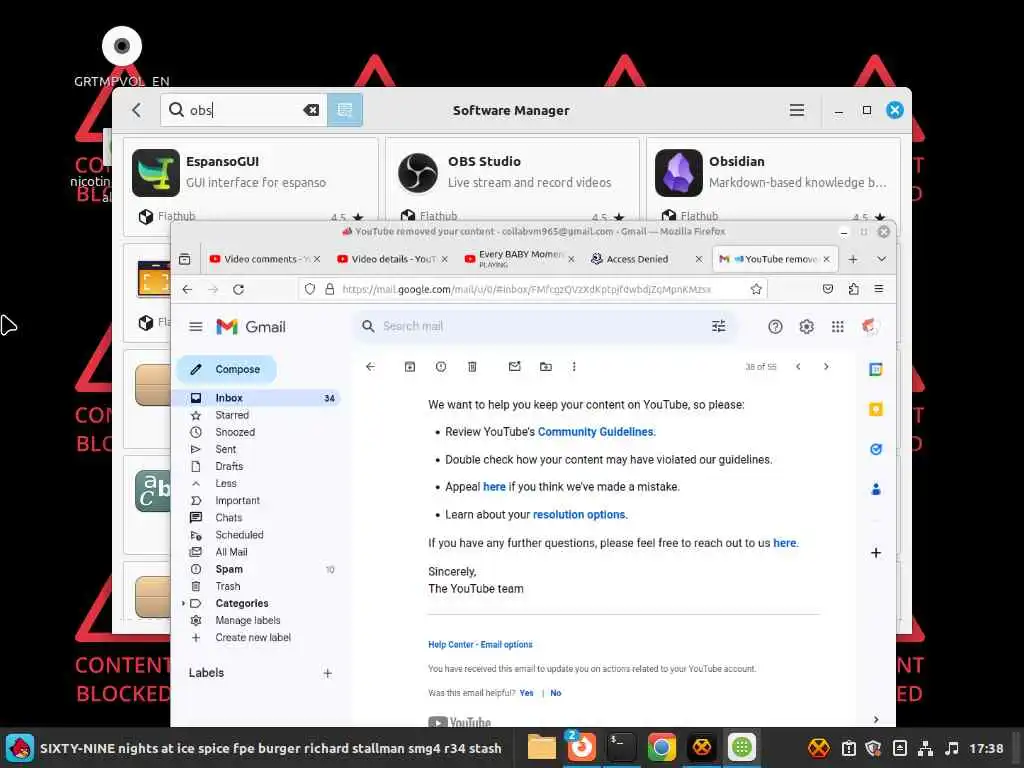Open the Firefox application menu
1024x768 pixels.
[879, 289]
